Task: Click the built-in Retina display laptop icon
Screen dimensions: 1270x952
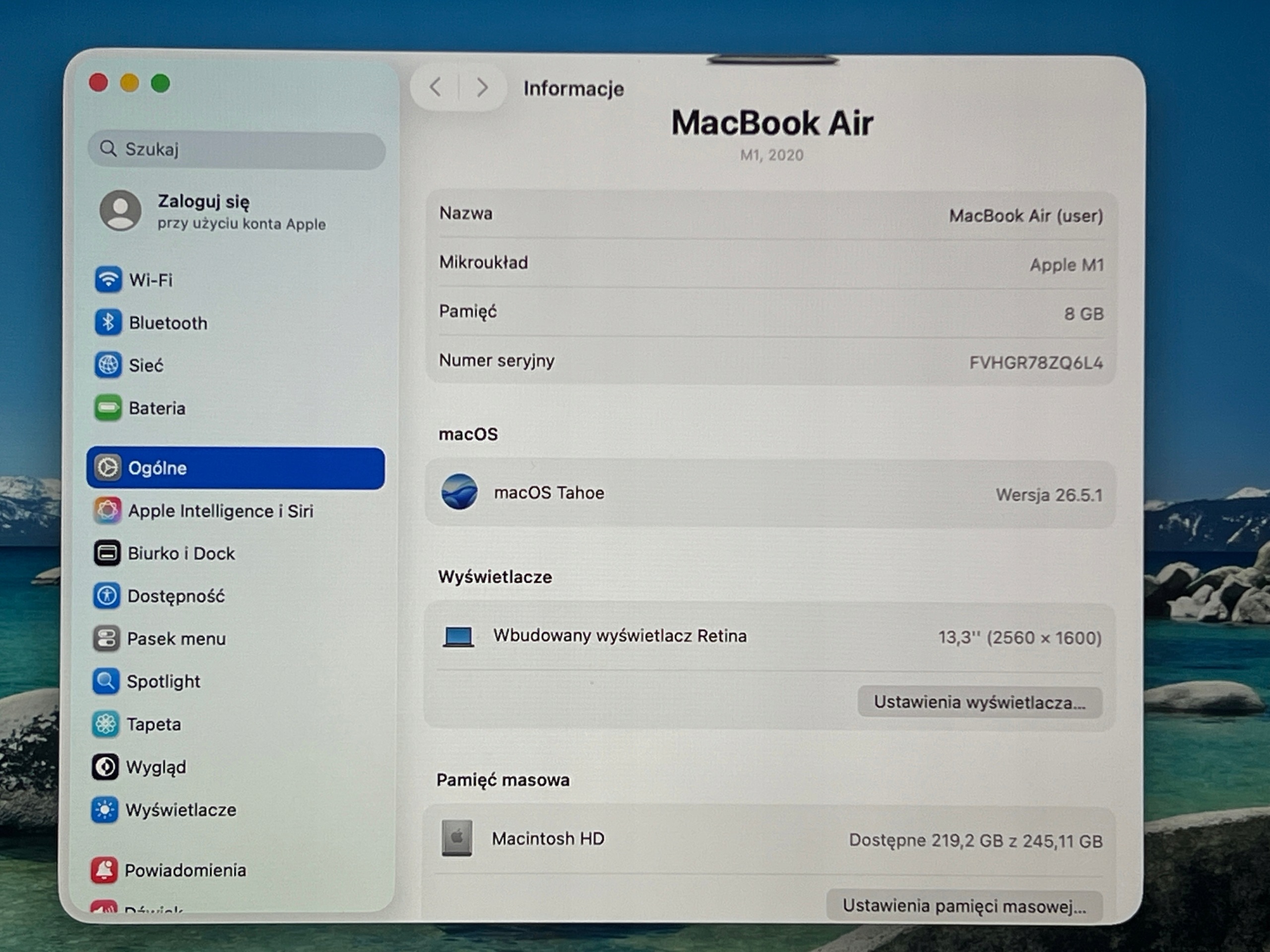Action: coord(458,636)
